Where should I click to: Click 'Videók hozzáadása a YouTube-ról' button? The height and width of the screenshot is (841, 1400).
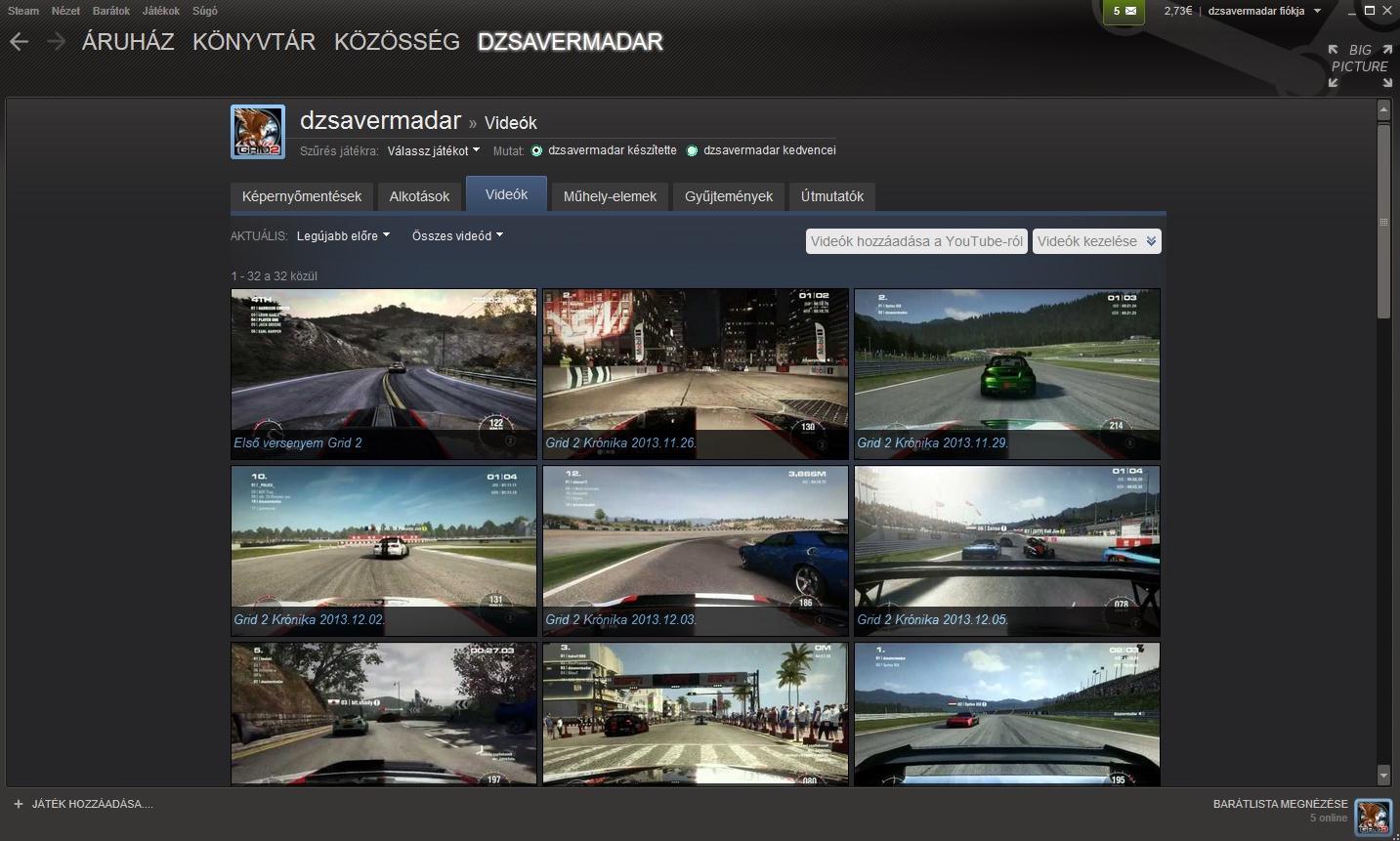click(916, 241)
